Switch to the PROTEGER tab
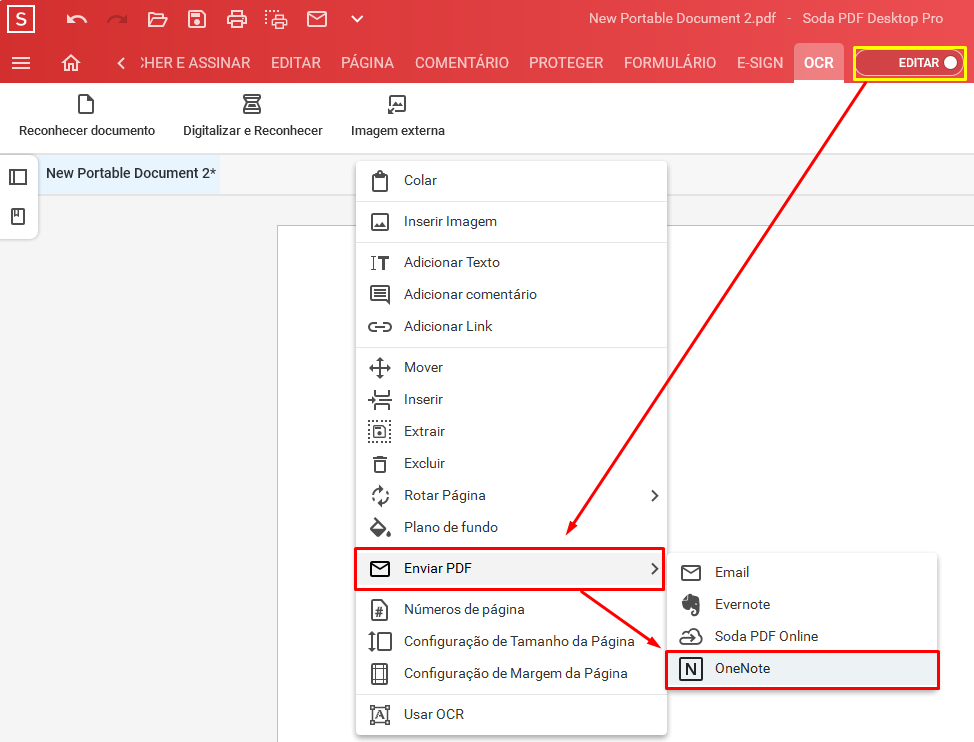The image size is (974, 742). 566,63
